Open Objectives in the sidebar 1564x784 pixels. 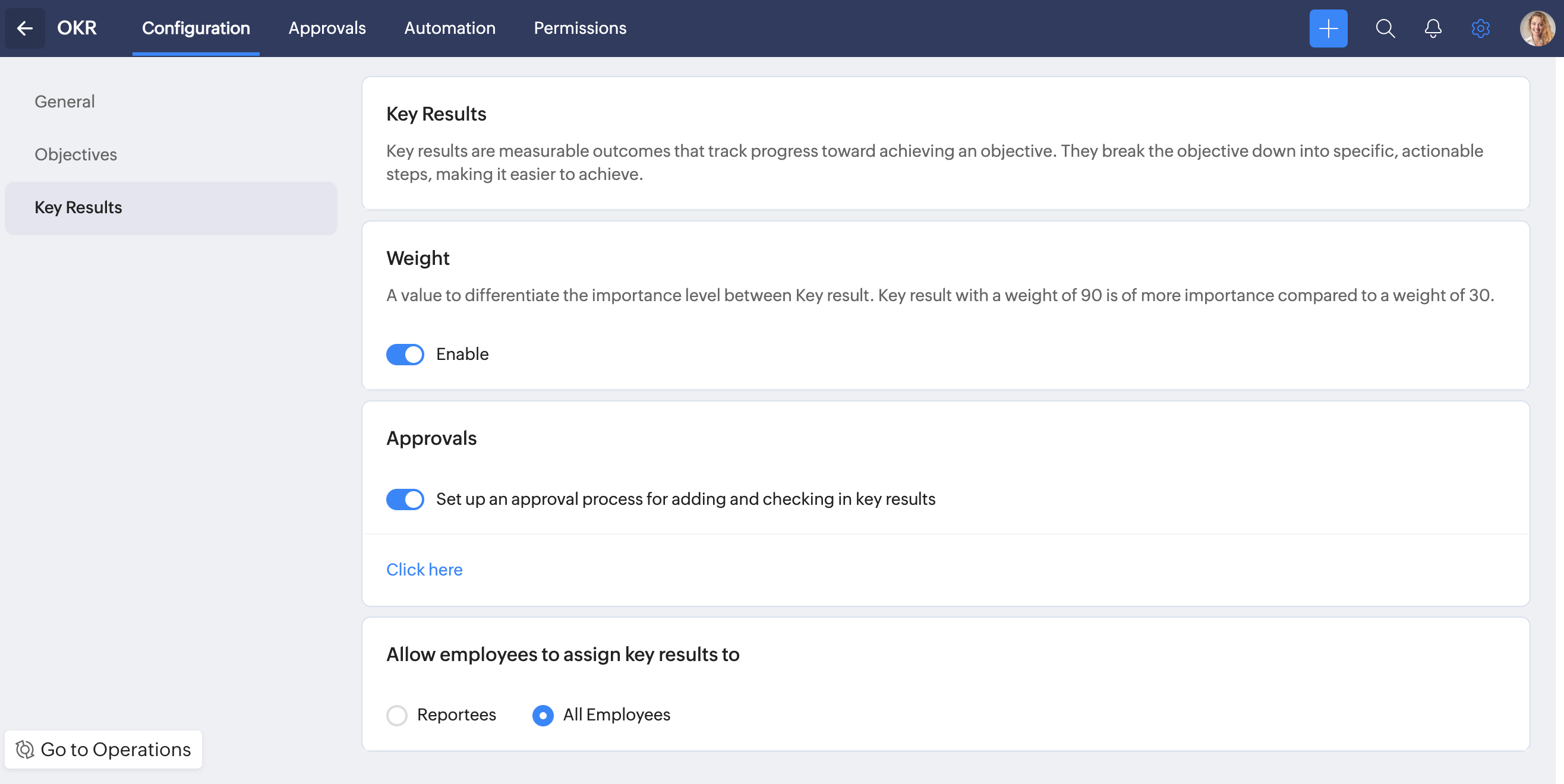click(x=76, y=154)
